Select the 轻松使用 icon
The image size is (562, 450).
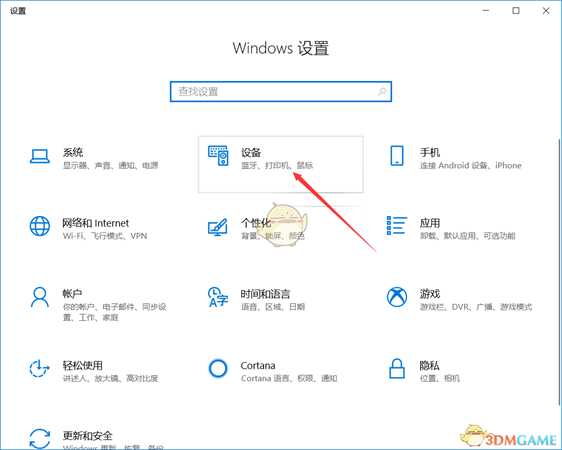click(x=39, y=368)
